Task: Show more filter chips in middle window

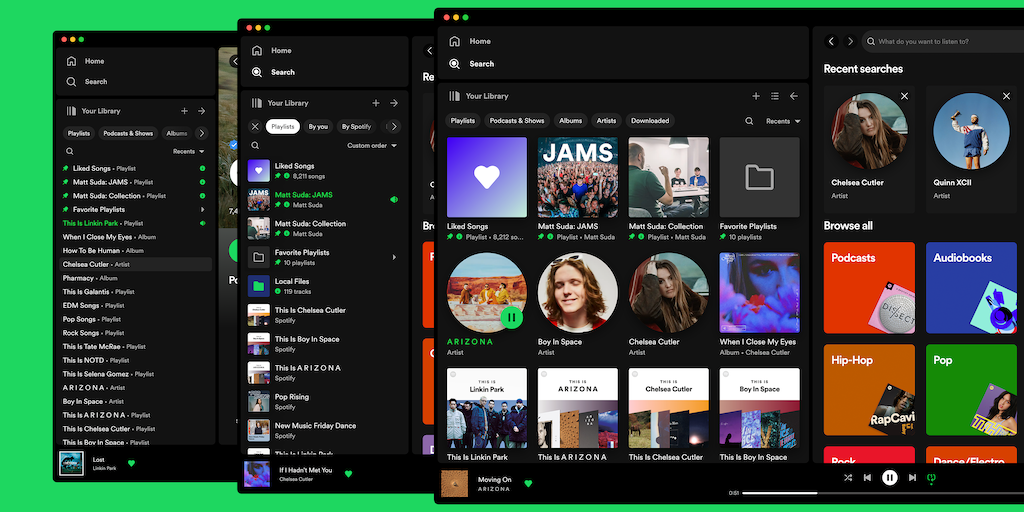Action: click(x=393, y=127)
